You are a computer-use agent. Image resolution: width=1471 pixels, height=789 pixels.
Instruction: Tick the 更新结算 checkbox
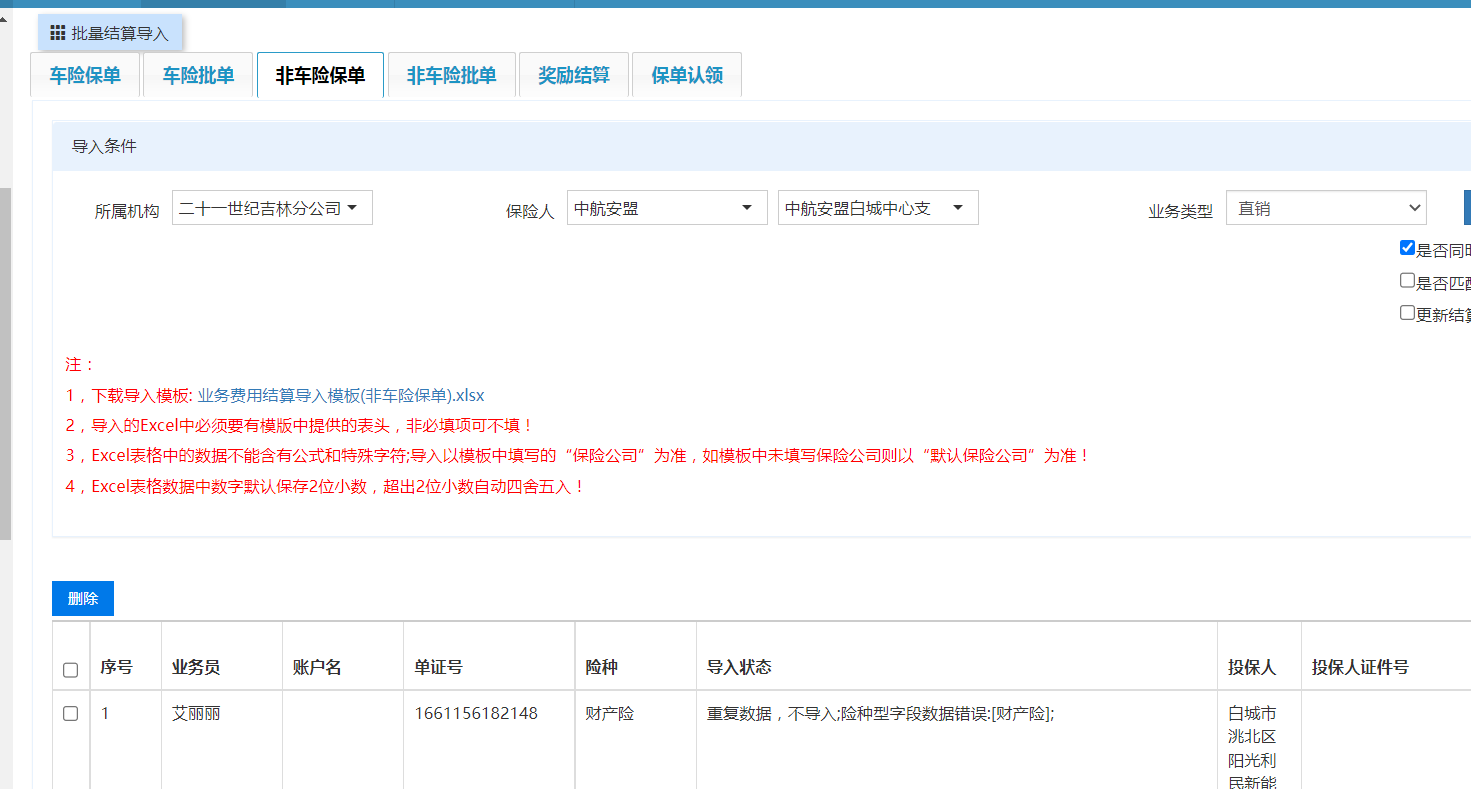pyautogui.click(x=1408, y=313)
